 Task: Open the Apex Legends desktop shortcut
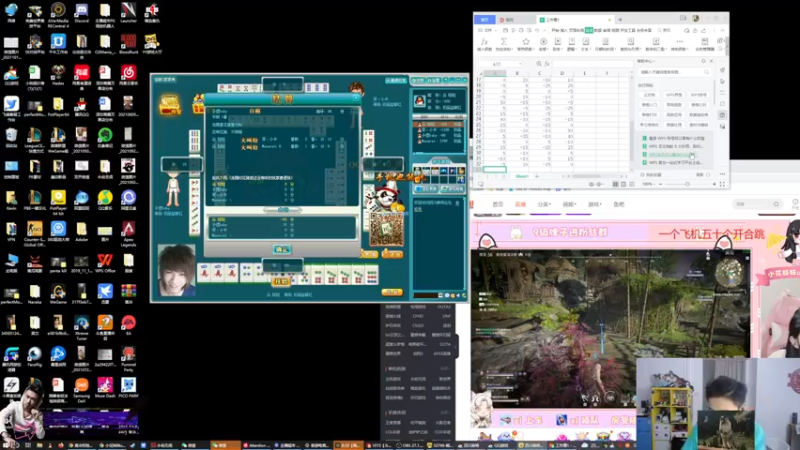(x=129, y=233)
